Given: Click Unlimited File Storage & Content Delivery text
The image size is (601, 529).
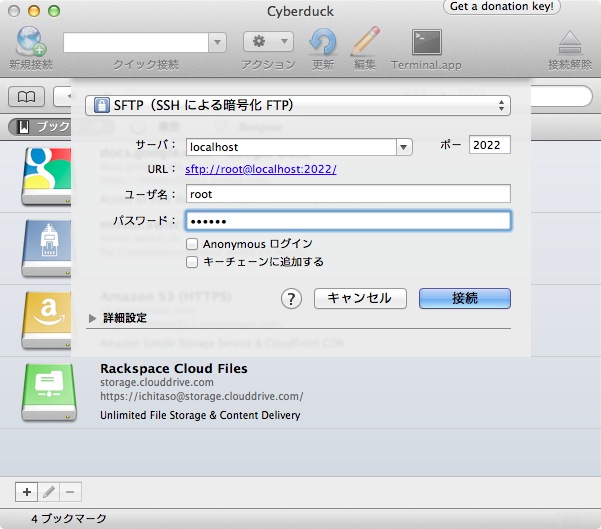Looking at the screenshot, I should point(200,415).
